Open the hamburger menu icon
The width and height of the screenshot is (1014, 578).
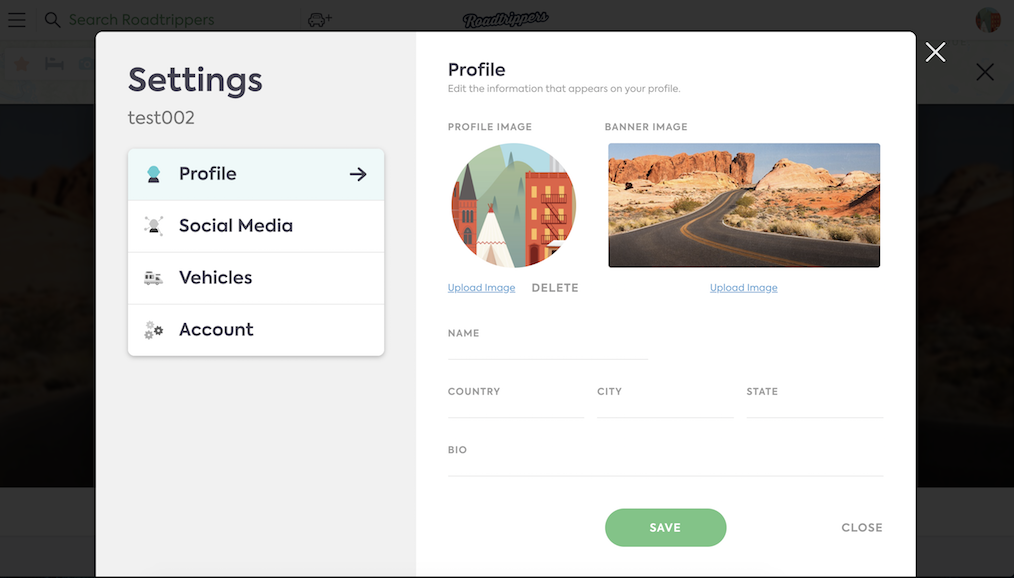pyautogui.click(x=17, y=19)
